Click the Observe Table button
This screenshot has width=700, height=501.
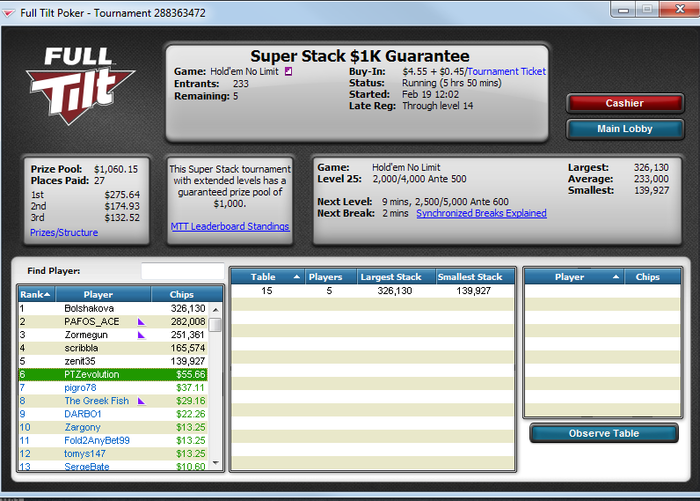tap(604, 433)
